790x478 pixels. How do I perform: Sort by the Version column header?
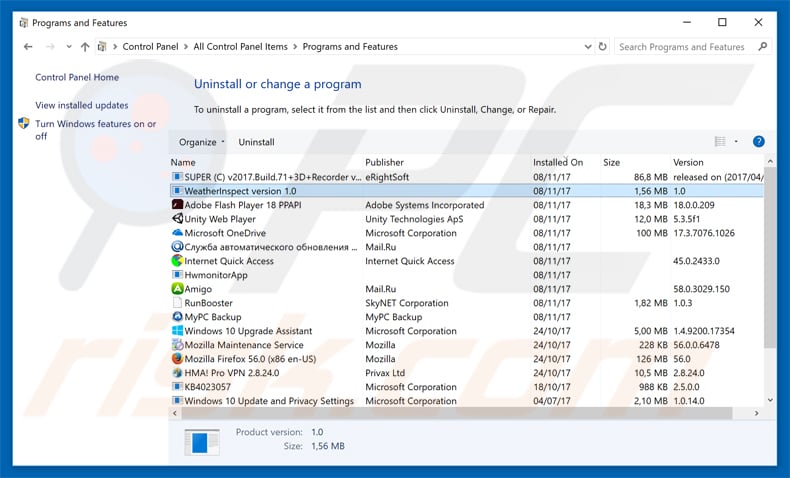688,162
